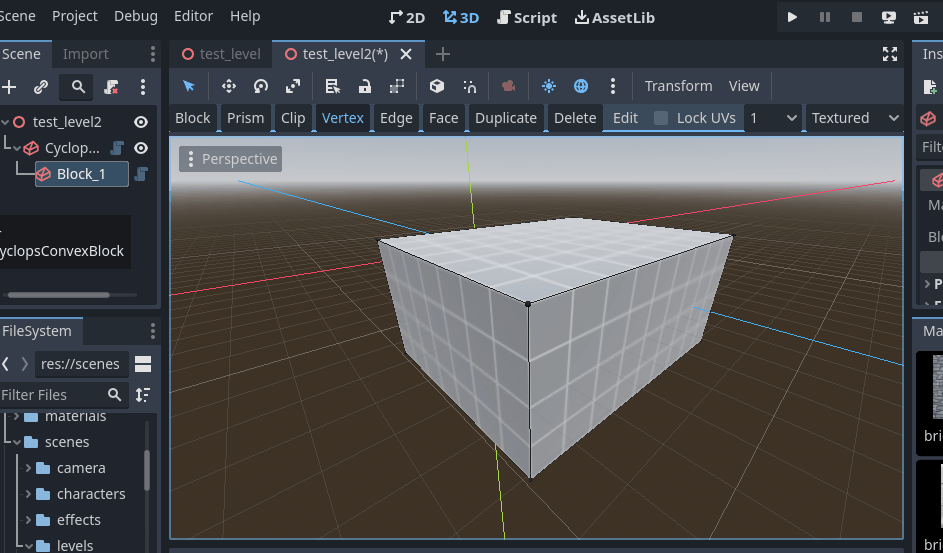The image size is (943, 553).
Task: Collapse the test_level2 root node
Action: tap(5, 122)
